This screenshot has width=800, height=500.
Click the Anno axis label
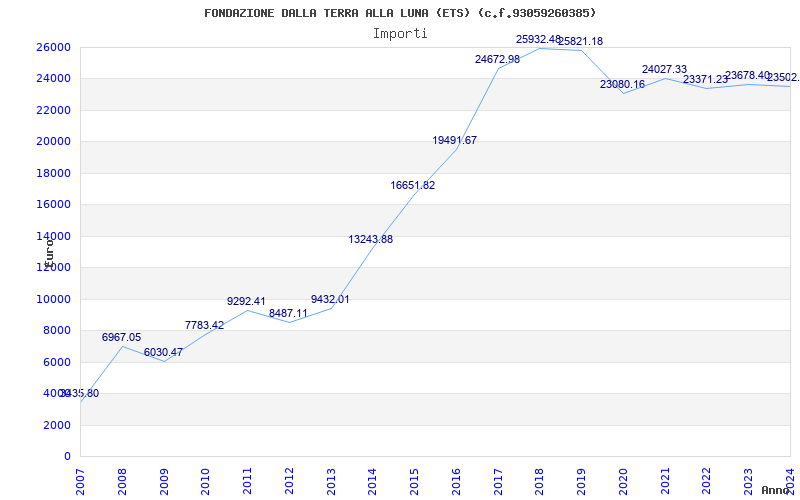774,490
